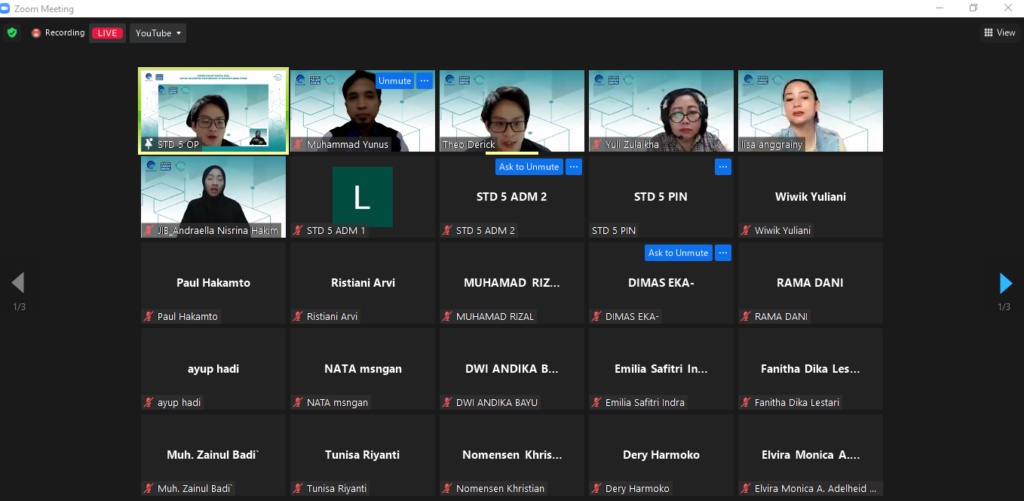Screen dimensions: 1024x501
Task: Open more options on STD 5 PIN tile
Action: [722, 167]
